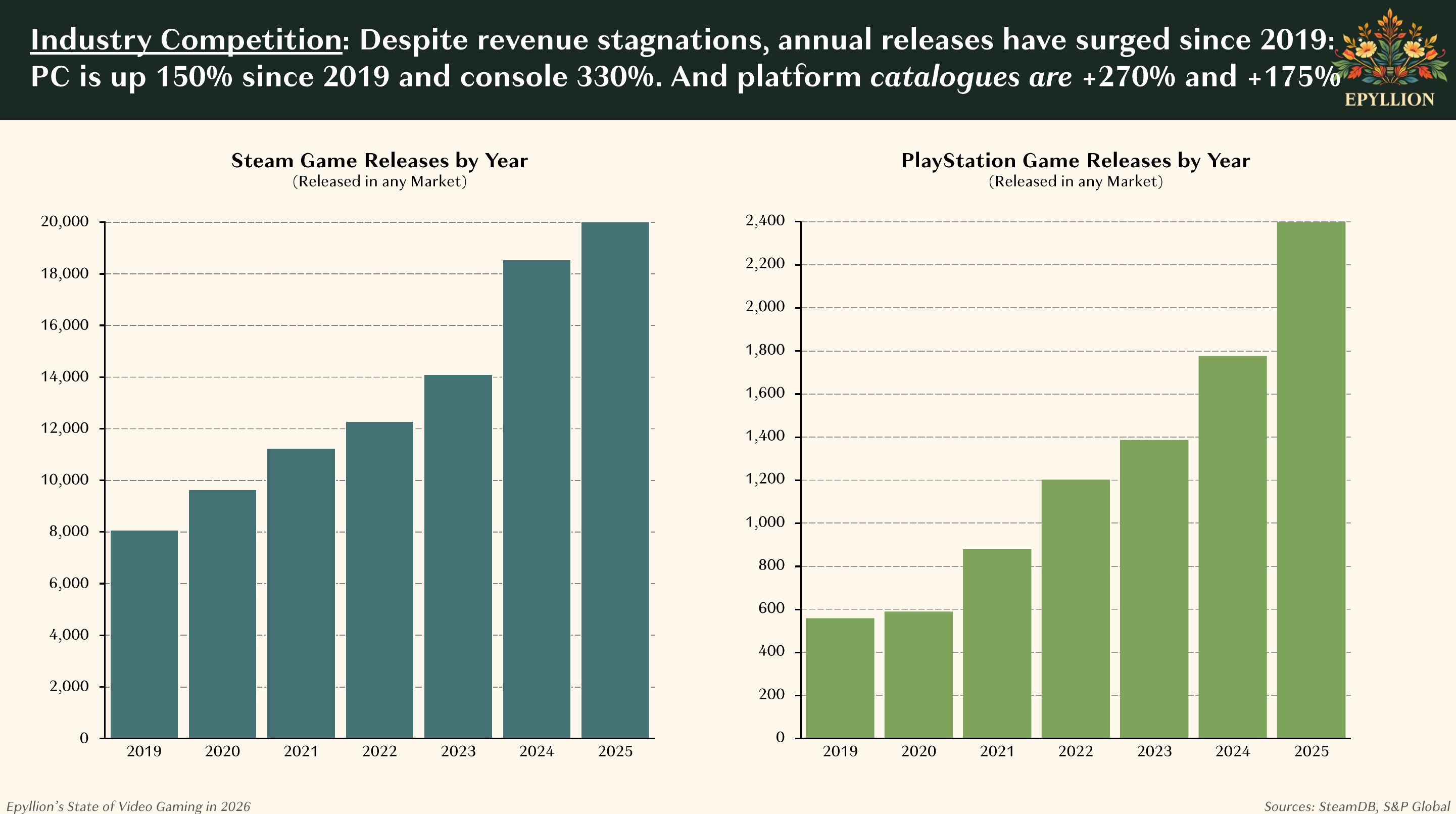The height and width of the screenshot is (814, 1456).
Task: Click the 2,400 axis label on PlayStation chart
Action: tap(765, 220)
